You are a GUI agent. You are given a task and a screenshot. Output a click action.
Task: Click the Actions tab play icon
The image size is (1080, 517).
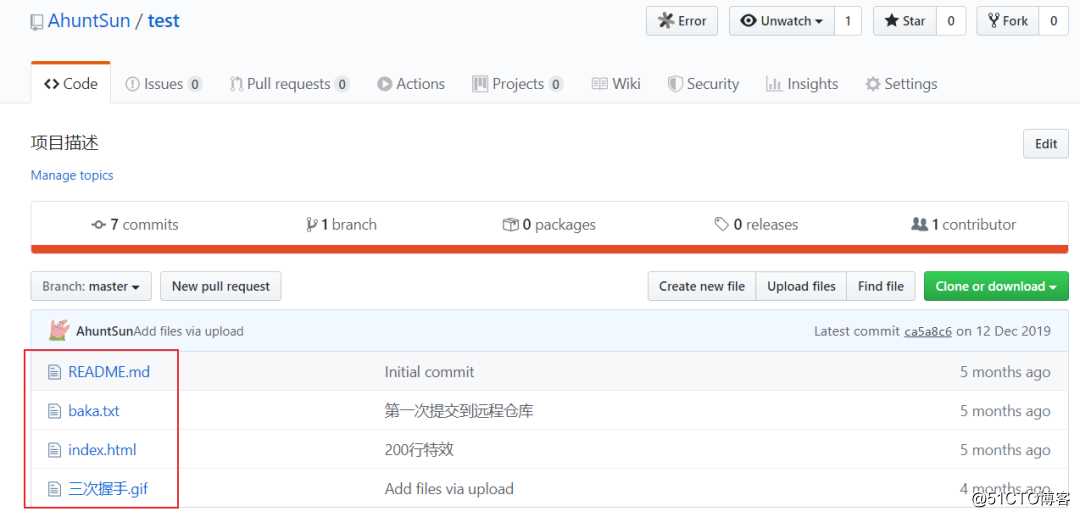click(384, 84)
